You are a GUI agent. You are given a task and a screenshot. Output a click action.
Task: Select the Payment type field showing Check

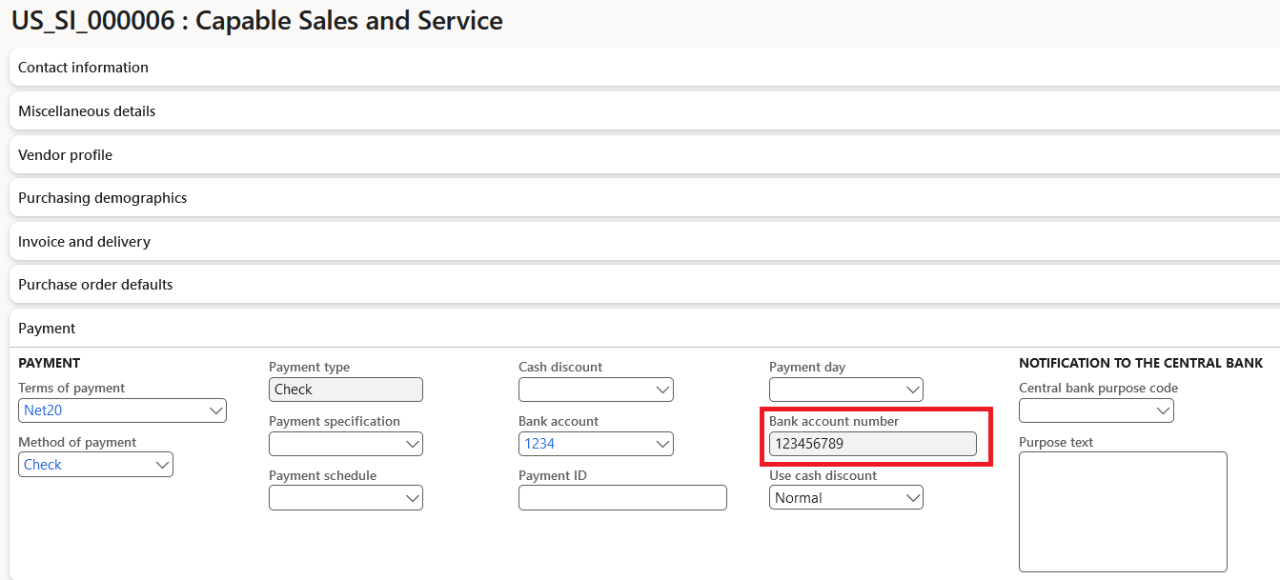coord(345,389)
